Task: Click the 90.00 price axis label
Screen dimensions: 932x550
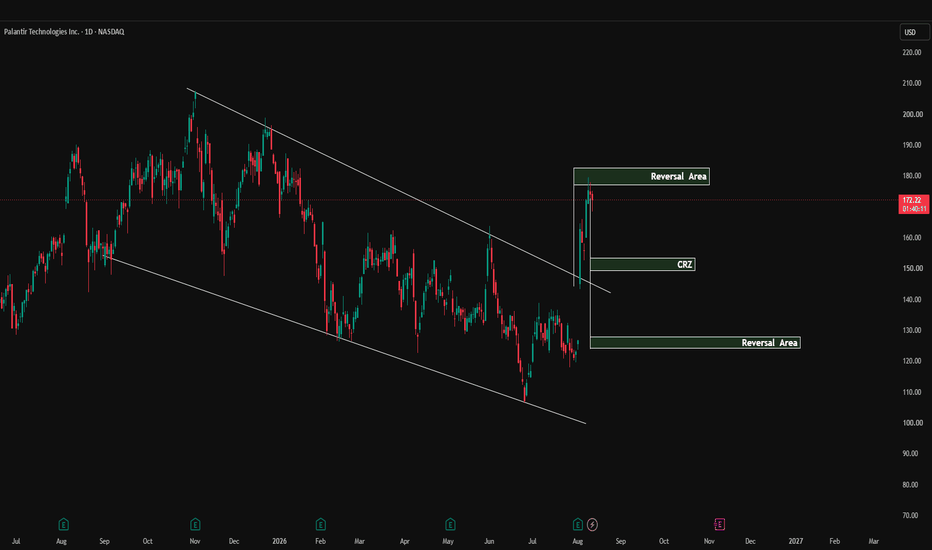Action: [x=910, y=454]
